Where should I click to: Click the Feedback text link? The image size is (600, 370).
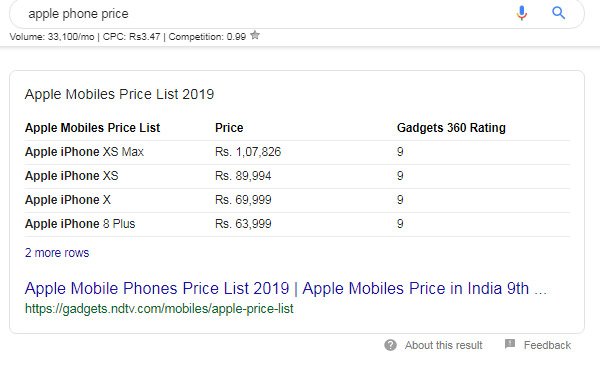[547, 345]
